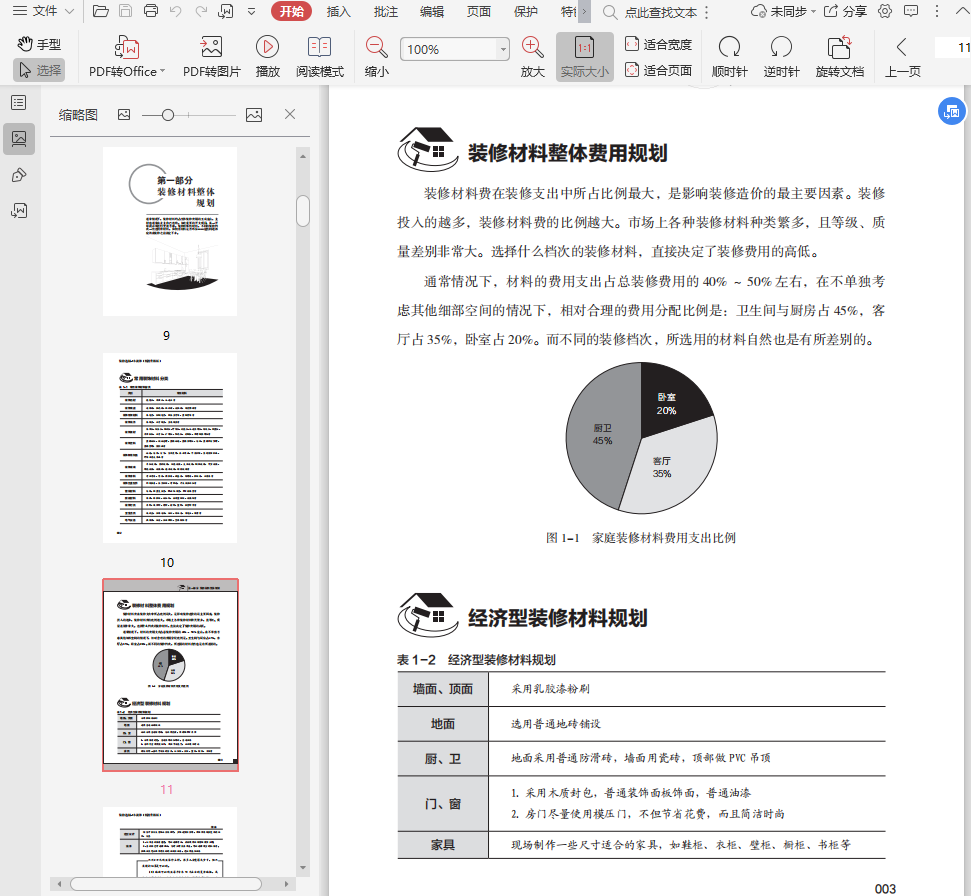Select 适合页面 fit page option
Image resolution: width=971 pixels, height=896 pixels.
click(658, 70)
